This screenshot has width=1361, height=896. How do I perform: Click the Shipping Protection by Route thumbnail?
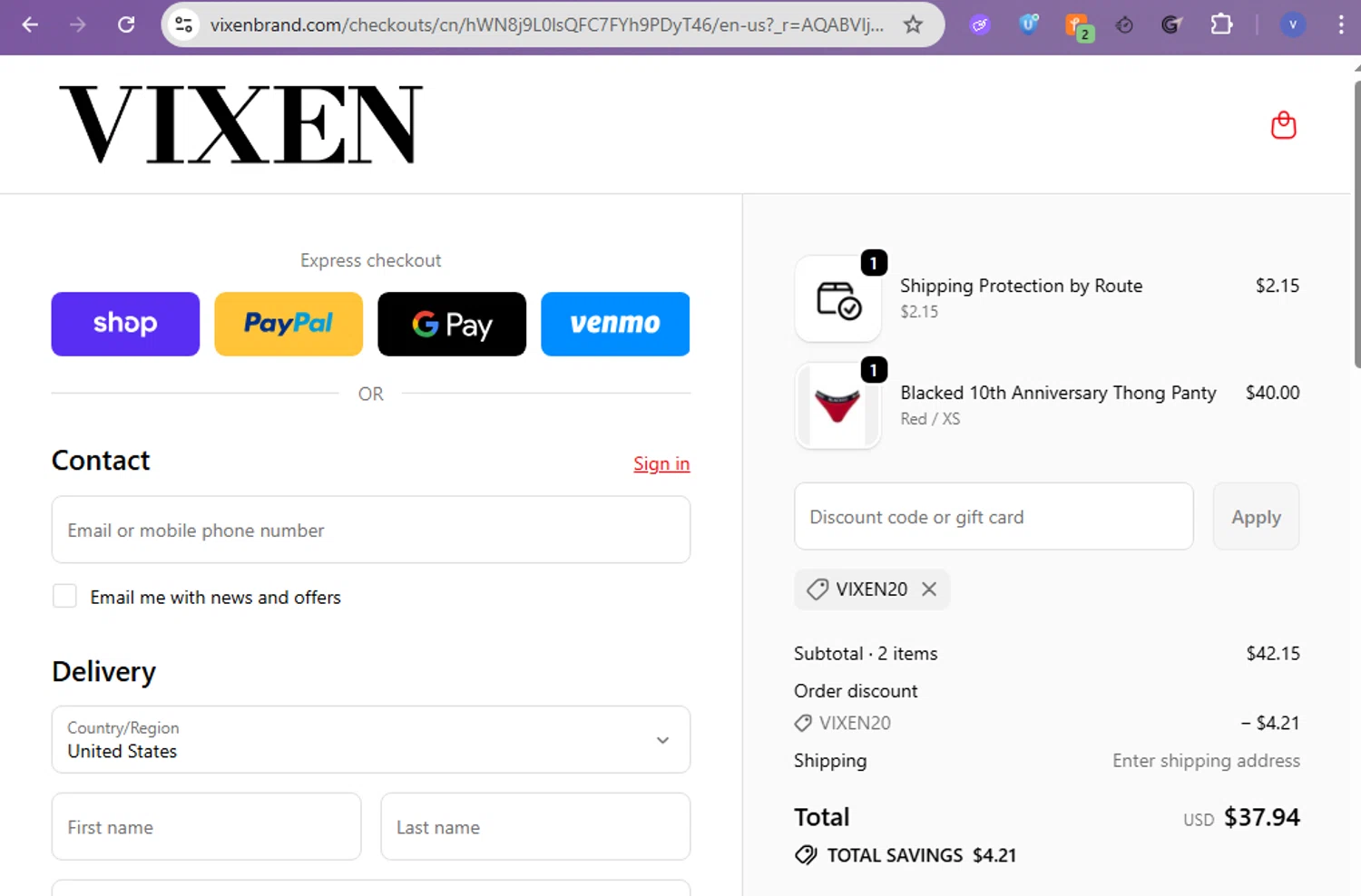click(837, 298)
